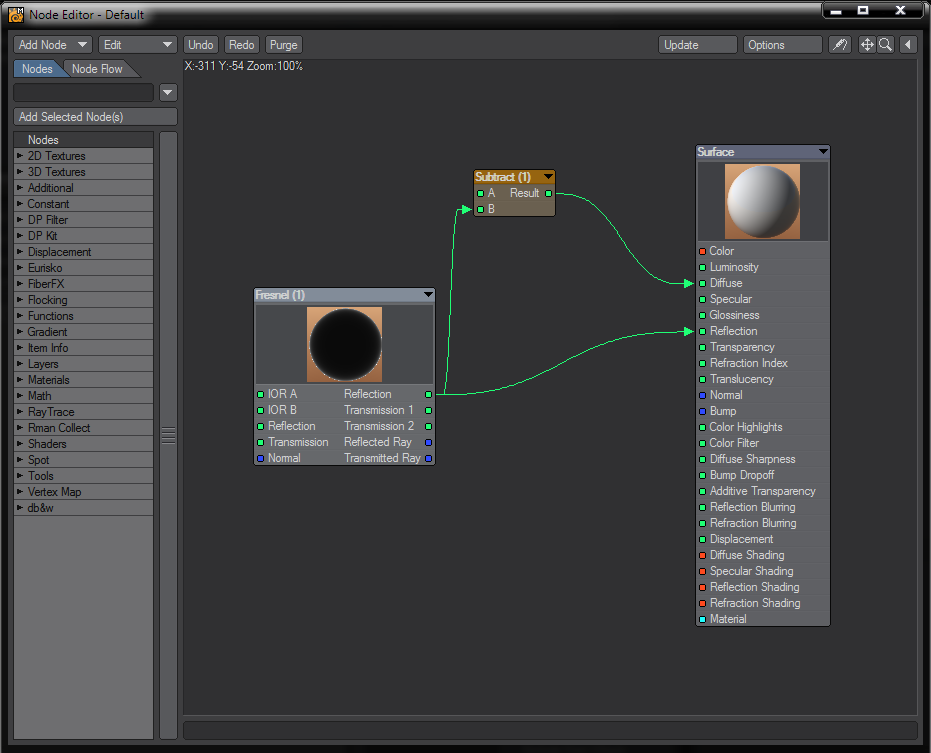Click the Fresnel node preview thumbnail
Image resolution: width=931 pixels, height=753 pixels.
point(345,344)
